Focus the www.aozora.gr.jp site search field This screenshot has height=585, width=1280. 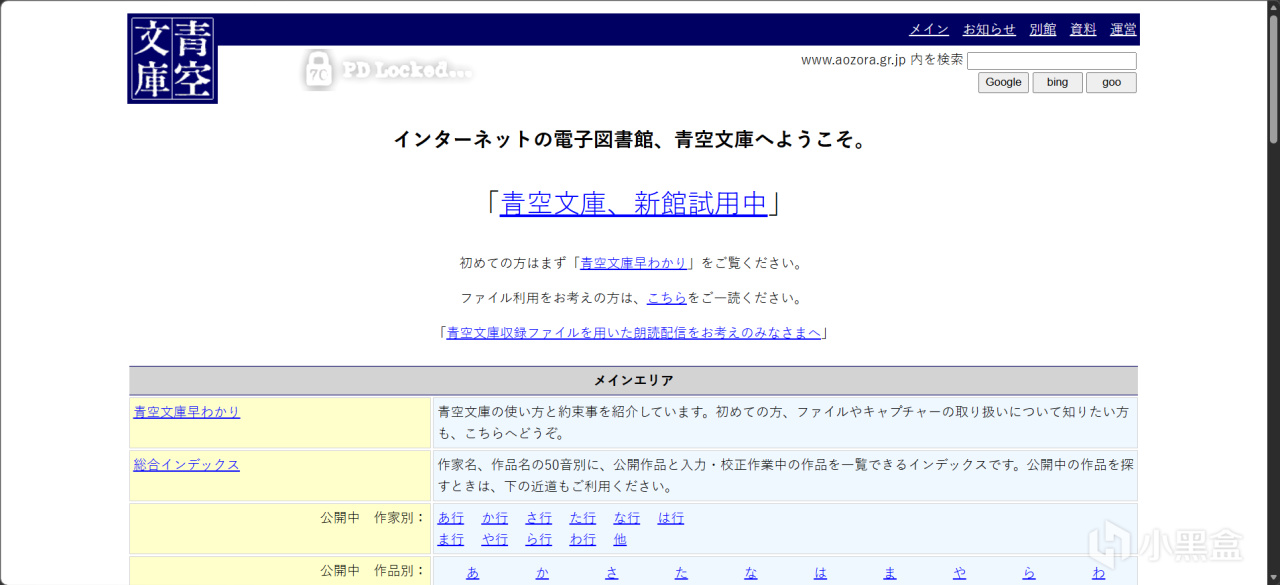click(x=1052, y=60)
